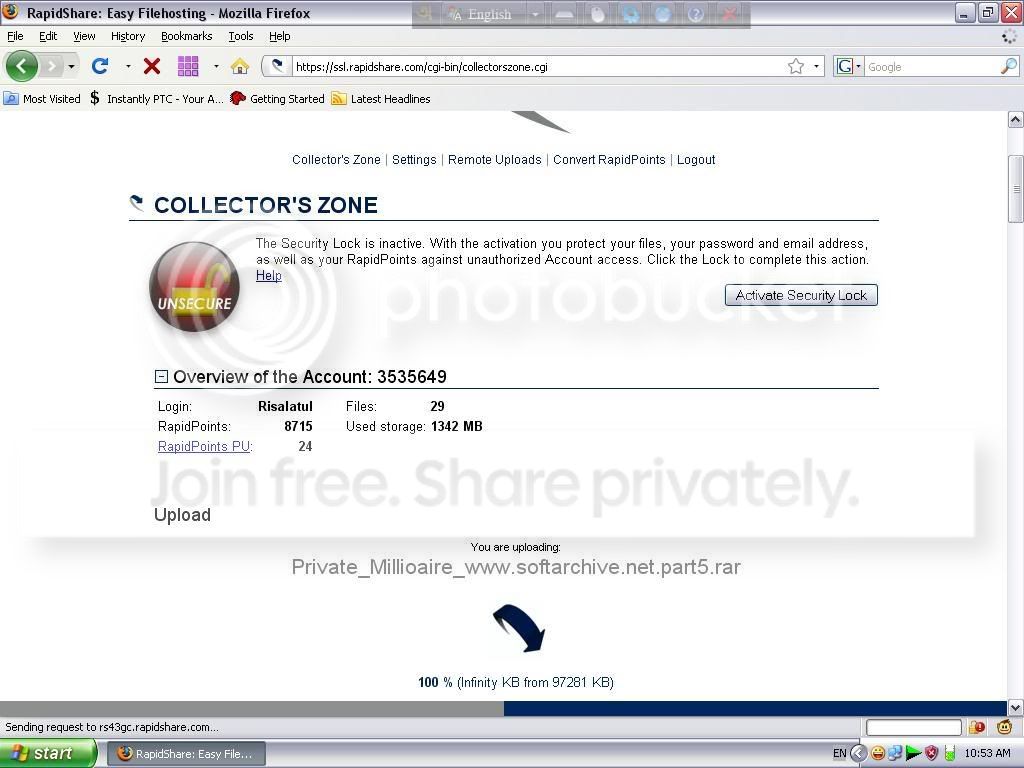Click the EN language indicator in taskbar

pos(839,754)
